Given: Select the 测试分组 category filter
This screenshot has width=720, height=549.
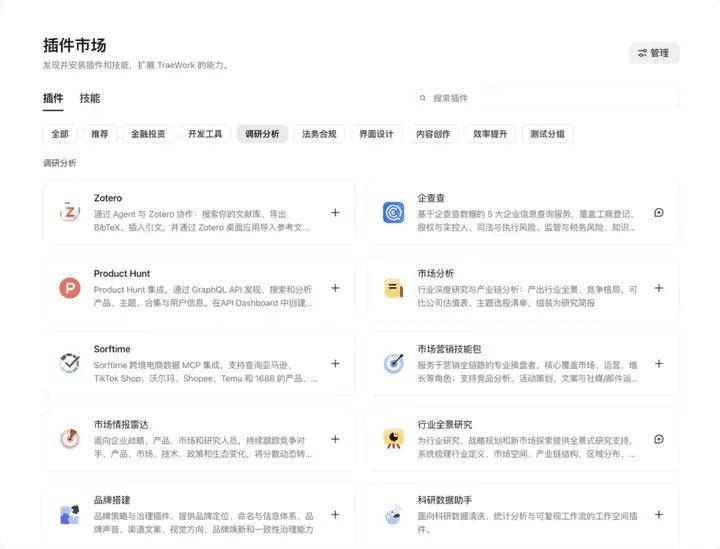Looking at the screenshot, I should (x=547, y=134).
